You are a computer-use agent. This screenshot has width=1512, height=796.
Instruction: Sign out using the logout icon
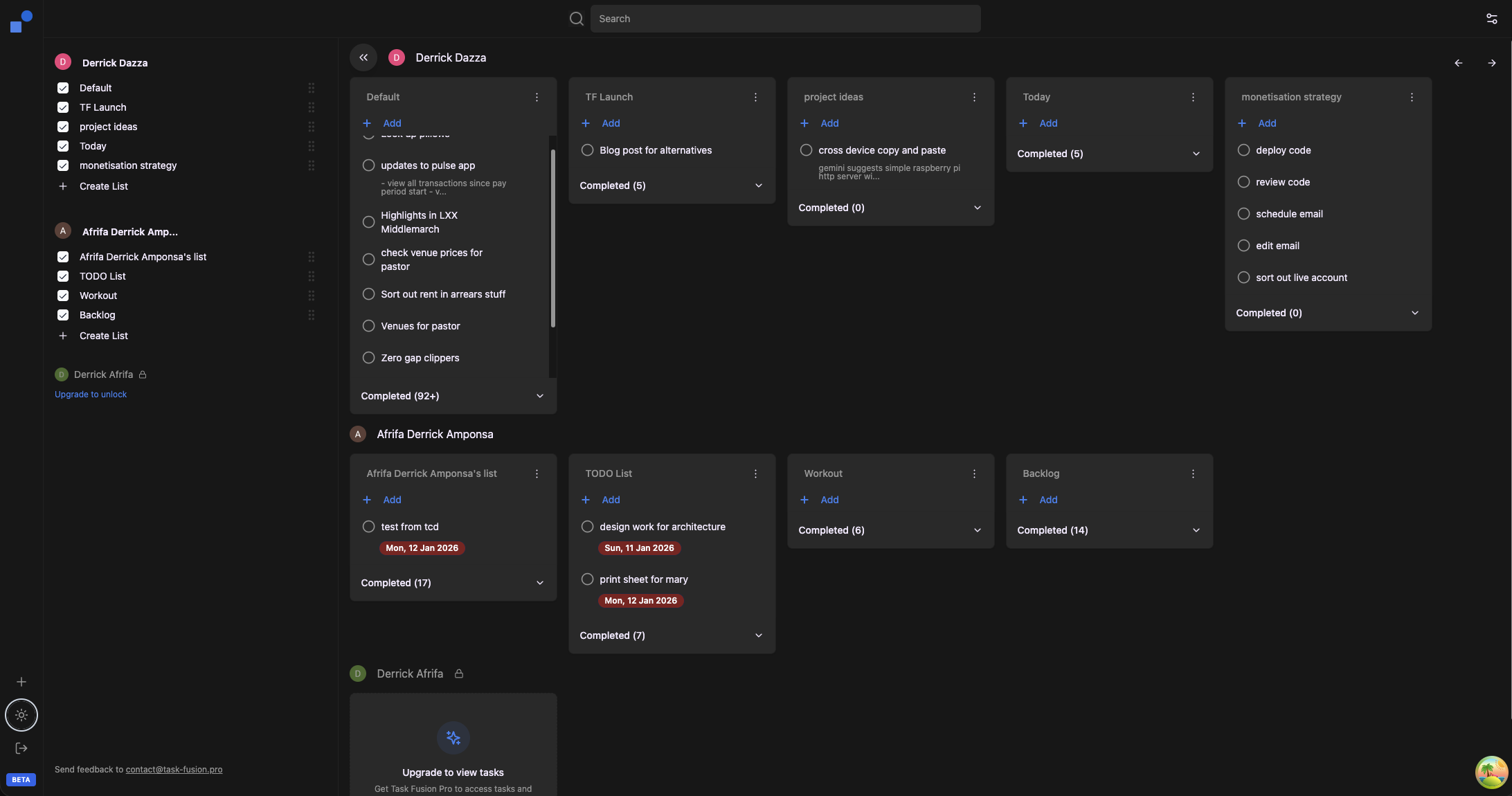[x=21, y=748]
